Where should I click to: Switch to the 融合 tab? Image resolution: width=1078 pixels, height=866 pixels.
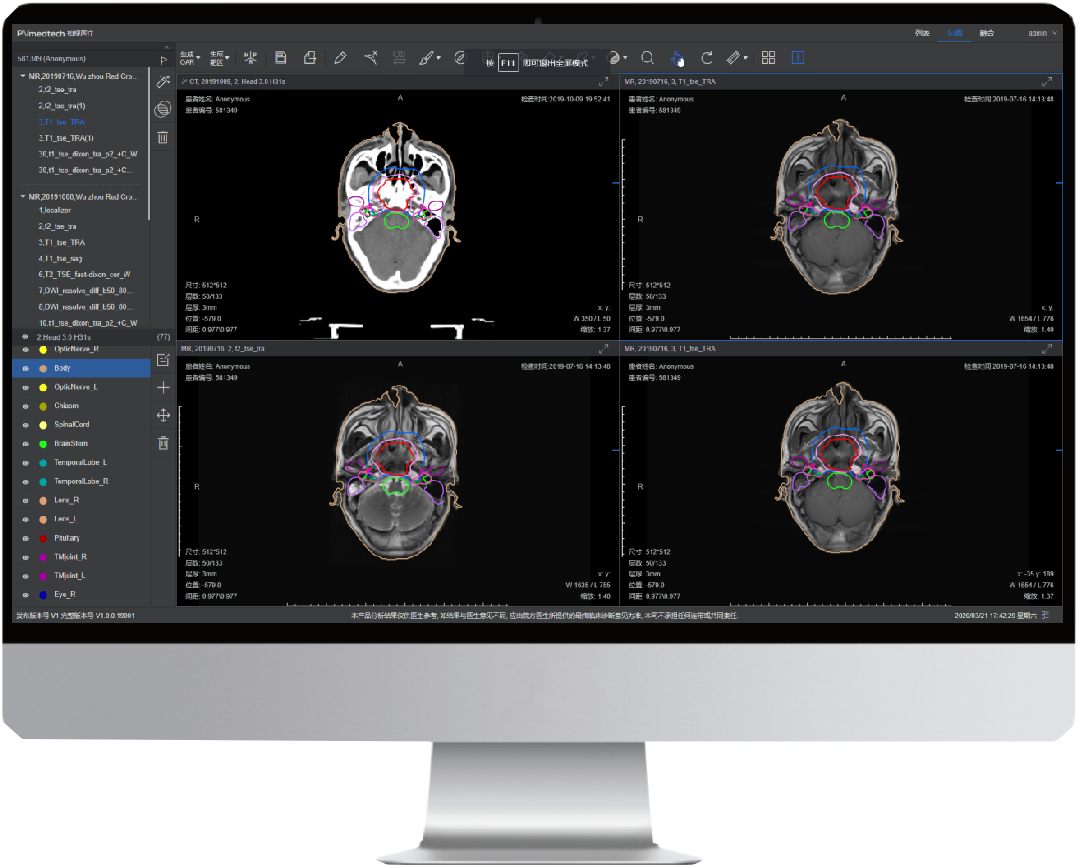986,33
